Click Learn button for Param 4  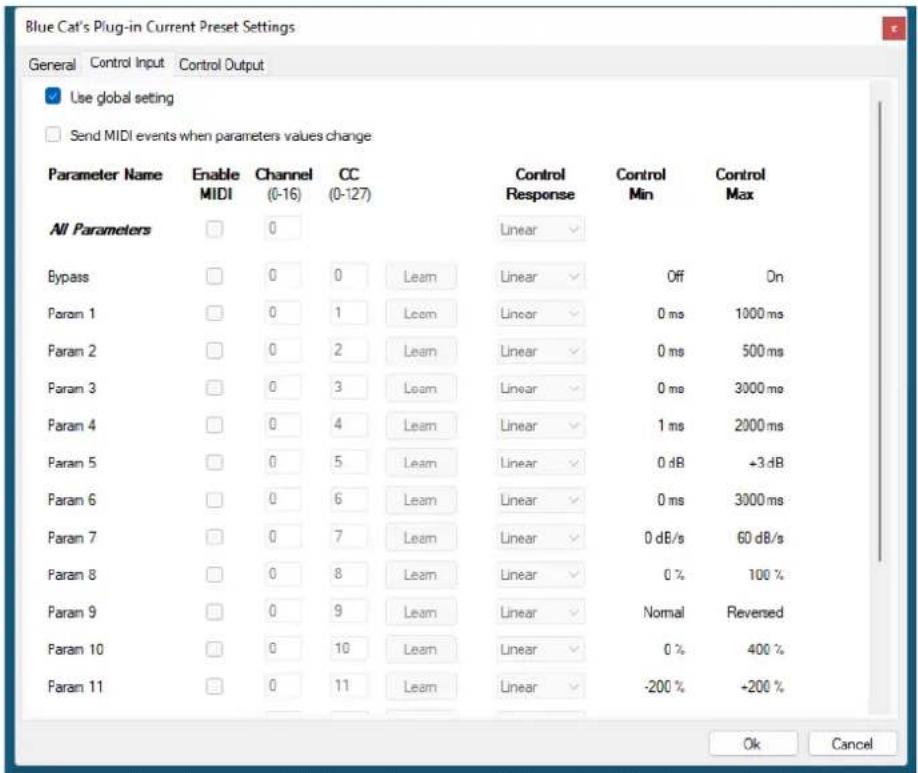(x=421, y=426)
